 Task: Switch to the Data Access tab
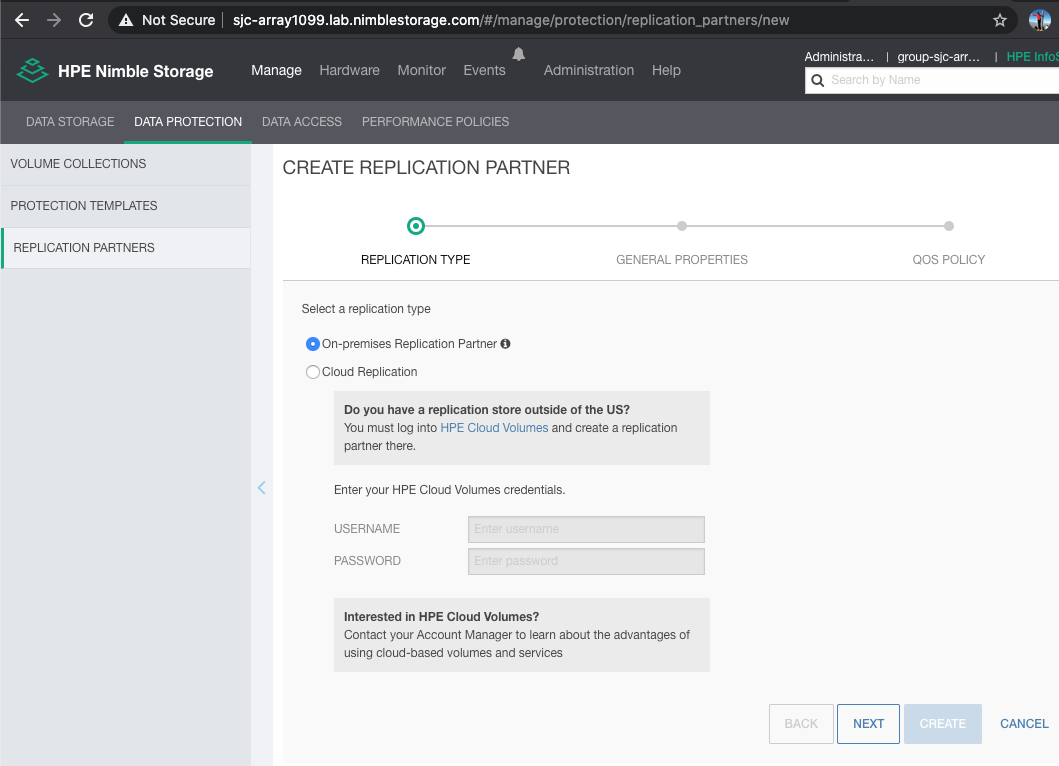(x=302, y=122)
